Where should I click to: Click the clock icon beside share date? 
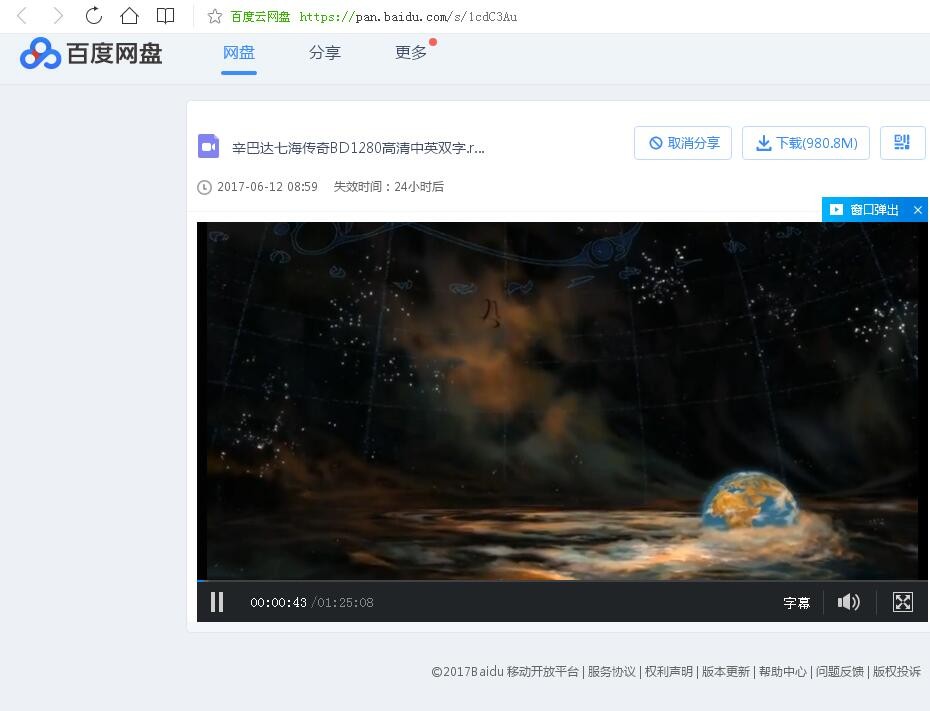point(204,187)
